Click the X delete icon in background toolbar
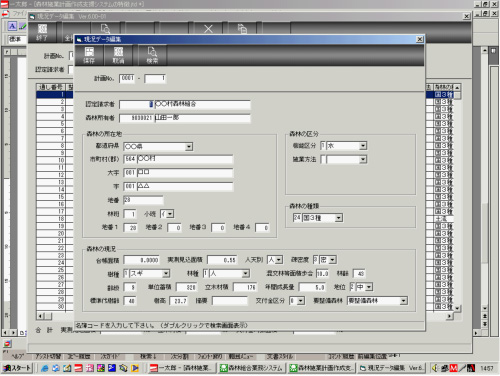Screen dimensions: 500x376 [x=208, y=29]
